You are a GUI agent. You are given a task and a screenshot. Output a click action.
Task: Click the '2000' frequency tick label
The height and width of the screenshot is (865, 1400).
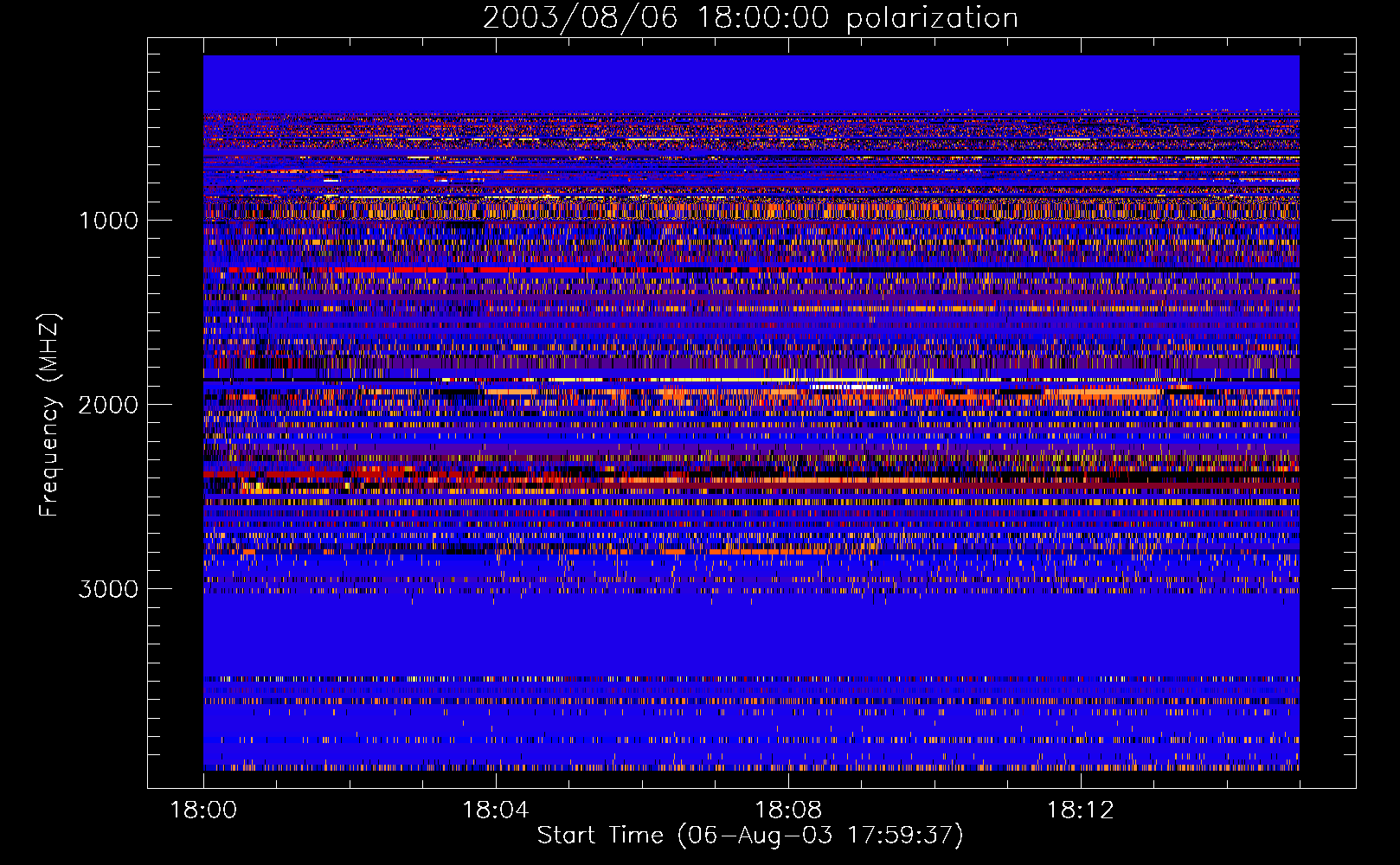[108, 405]
